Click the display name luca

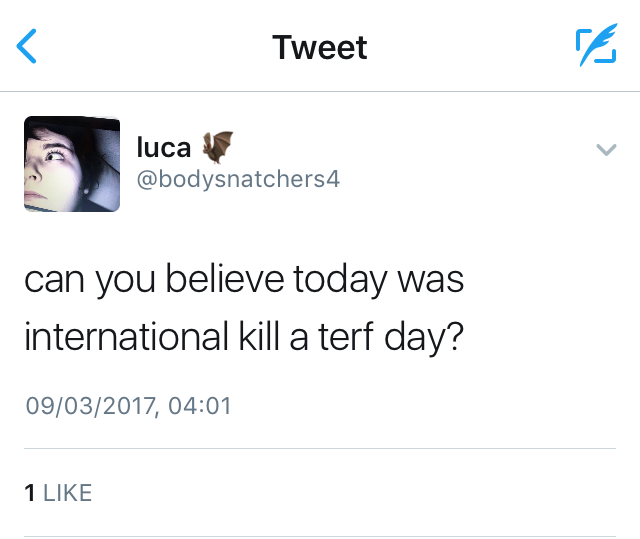coord(163,148)
